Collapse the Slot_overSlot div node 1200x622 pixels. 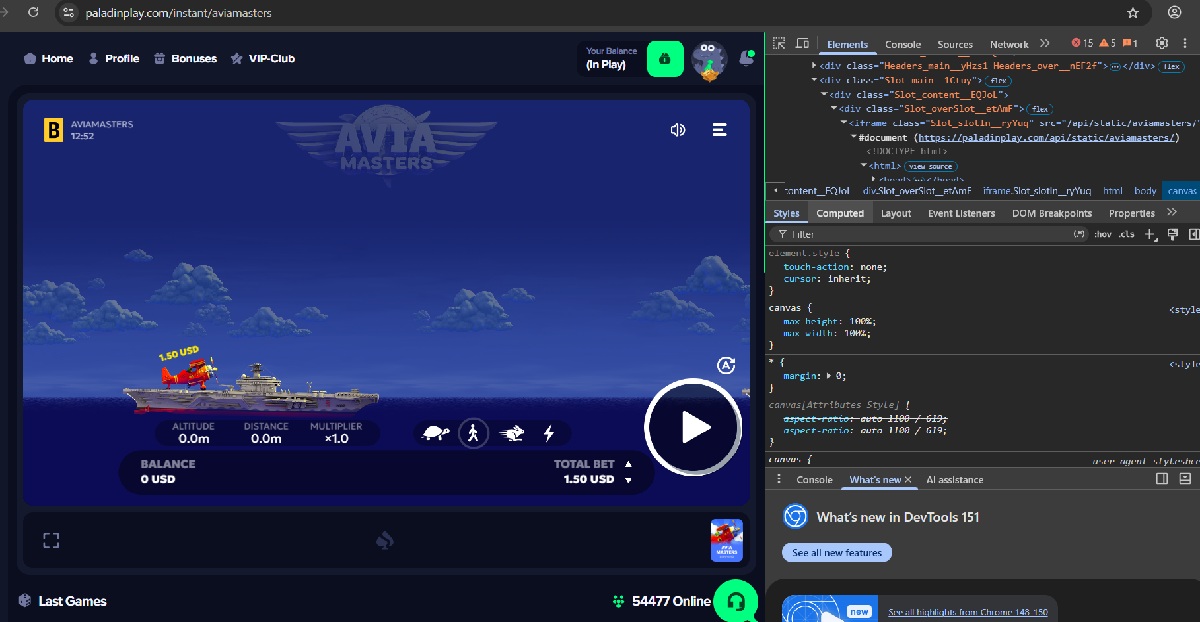pyautogui.click(x=834, y=108)
